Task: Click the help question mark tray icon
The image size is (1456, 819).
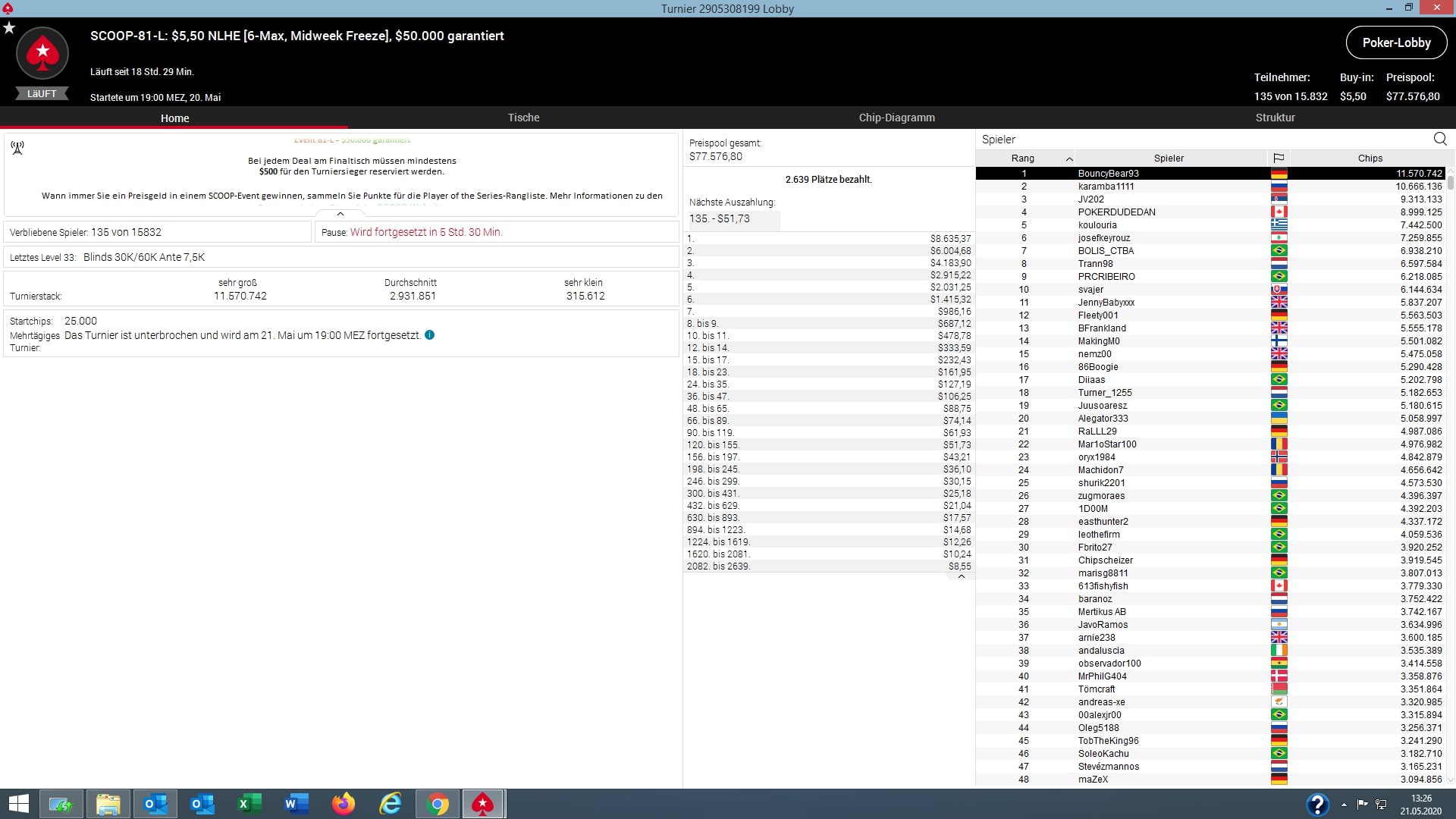Action: (x=1317, y=804)
